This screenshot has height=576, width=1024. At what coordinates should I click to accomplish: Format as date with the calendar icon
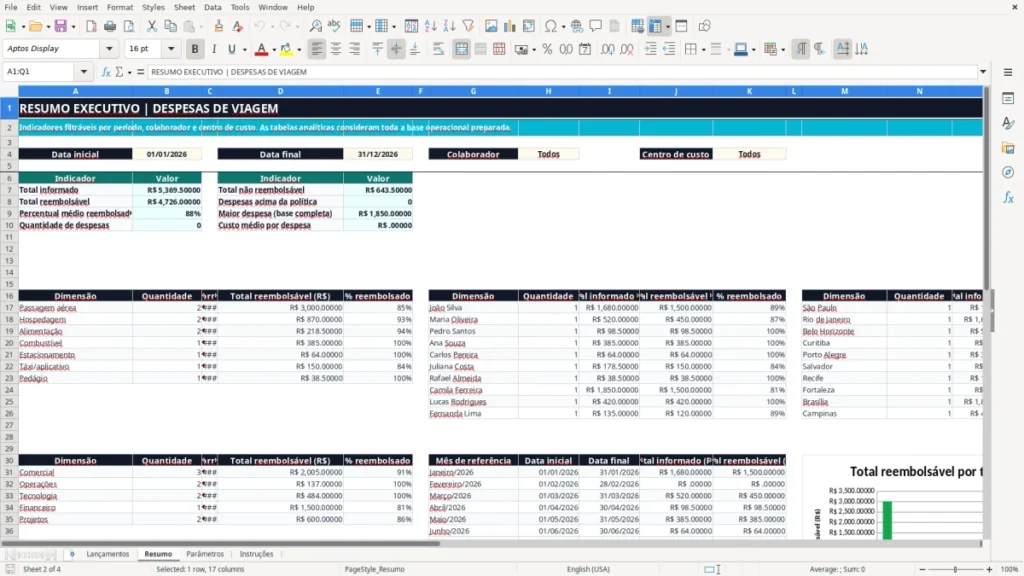(585, 49)
